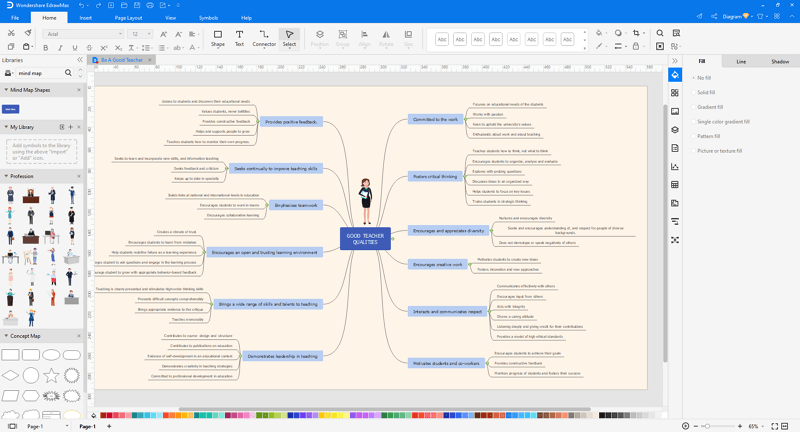Cut selection with scissors icon
Image resolution: width=800 pixels, height=432 pixels.
(x=11, y=33)
